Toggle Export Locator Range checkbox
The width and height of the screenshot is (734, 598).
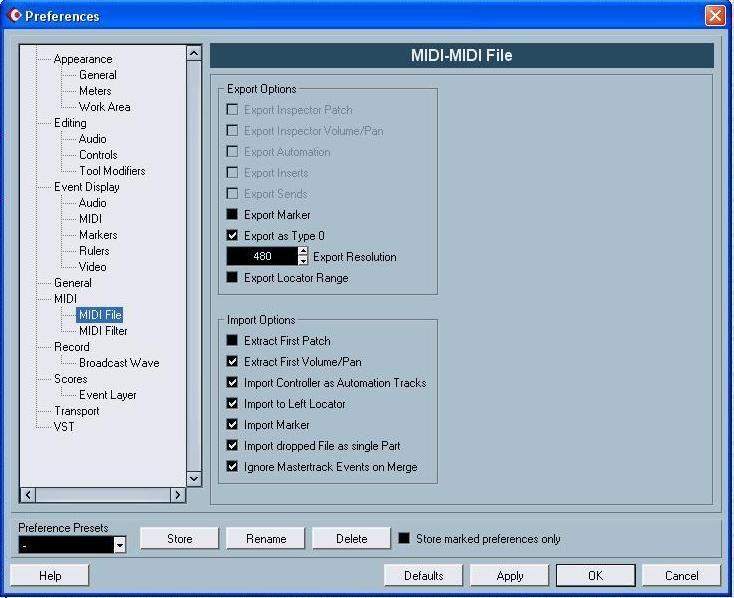[x=232, y=277]
